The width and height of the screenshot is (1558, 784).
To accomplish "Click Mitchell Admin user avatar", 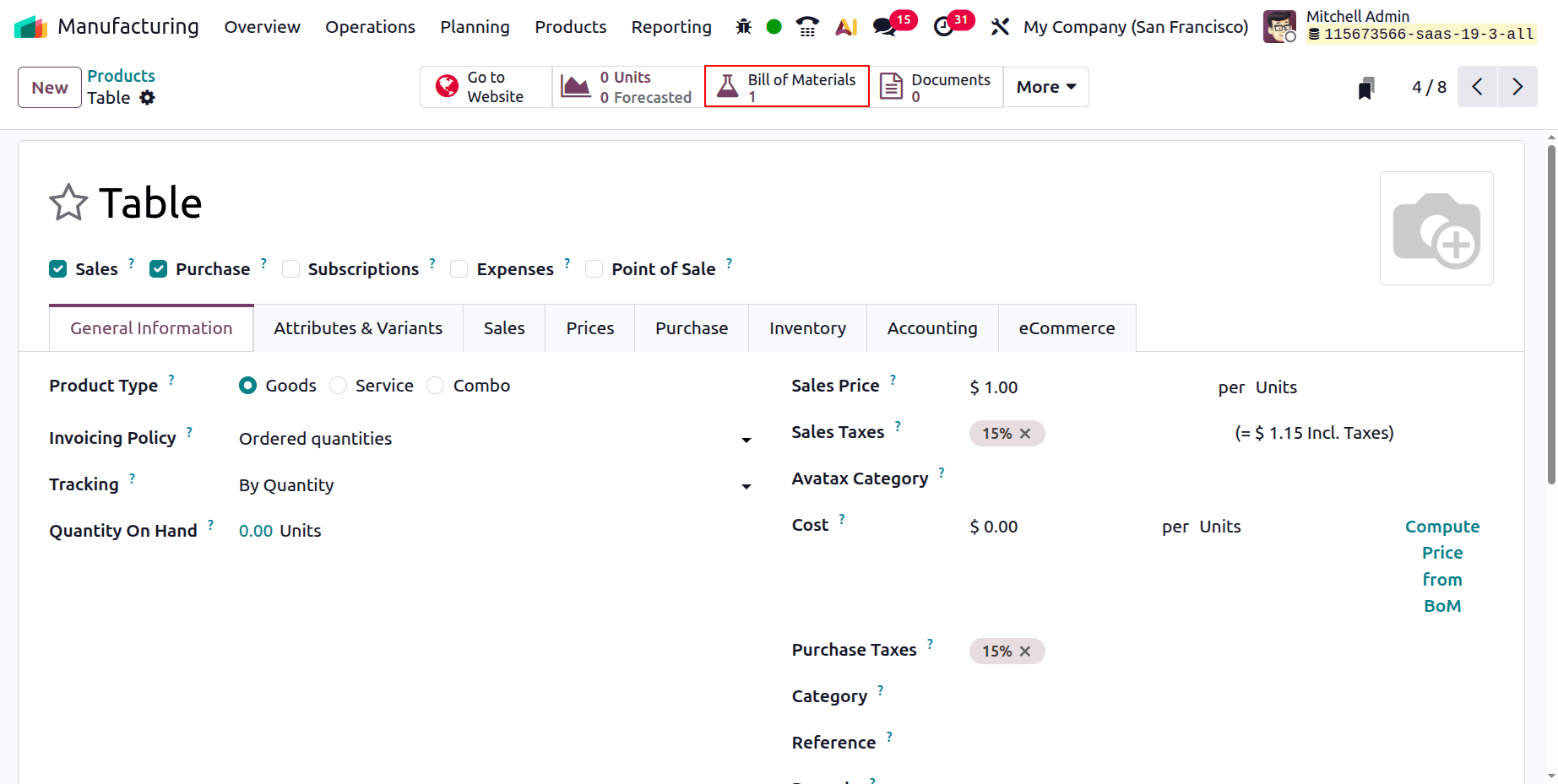I will click(1279, 27).
